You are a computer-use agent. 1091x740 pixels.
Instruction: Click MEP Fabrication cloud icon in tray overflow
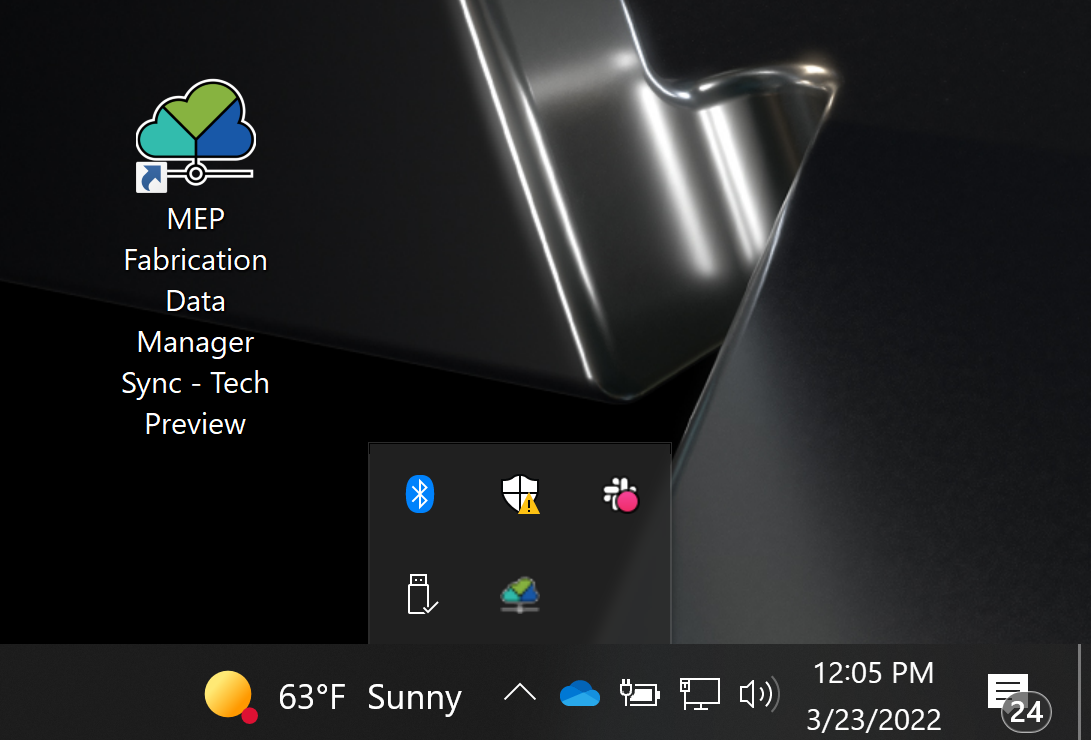click(520, 594)
